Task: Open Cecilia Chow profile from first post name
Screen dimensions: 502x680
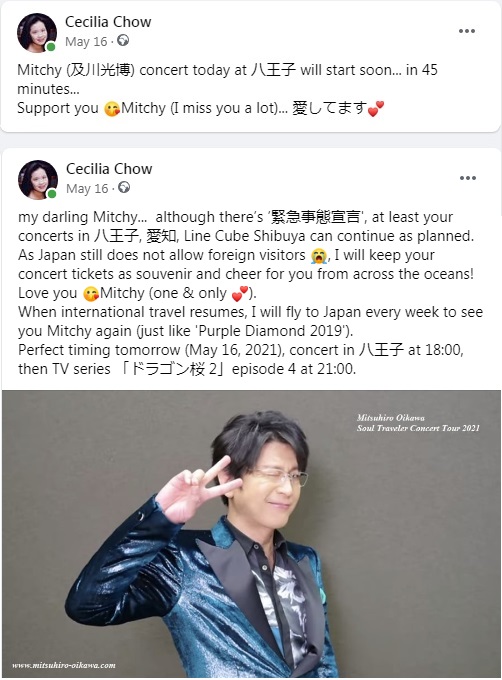Action: pos(108,22)
